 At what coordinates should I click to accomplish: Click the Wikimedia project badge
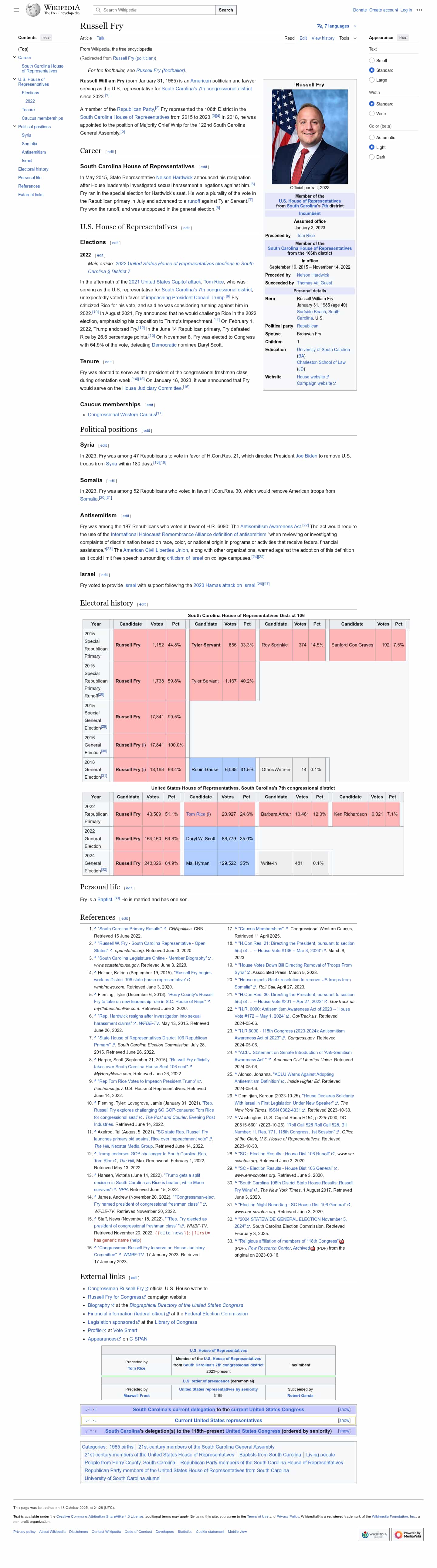click(x=374, y=1535)
